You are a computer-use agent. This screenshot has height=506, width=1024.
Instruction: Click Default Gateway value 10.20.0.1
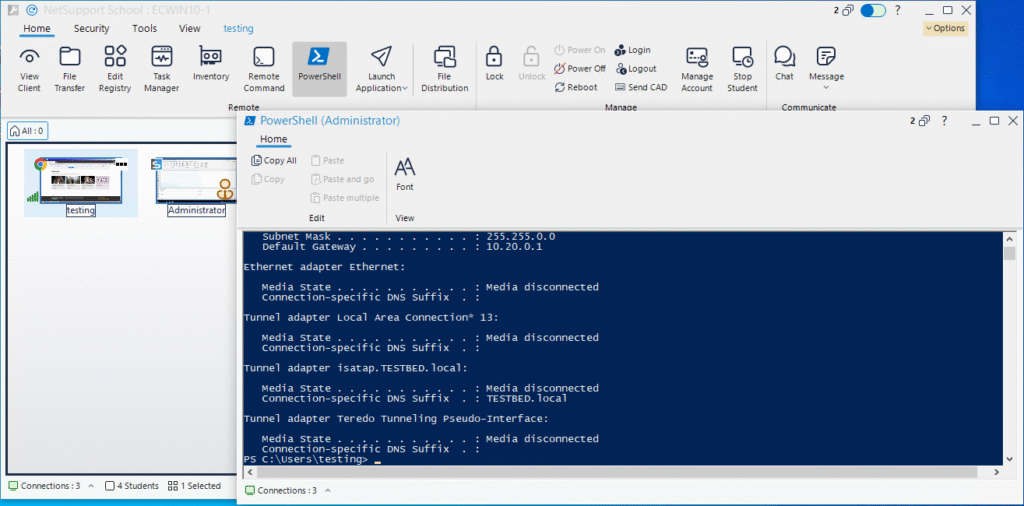514,247
